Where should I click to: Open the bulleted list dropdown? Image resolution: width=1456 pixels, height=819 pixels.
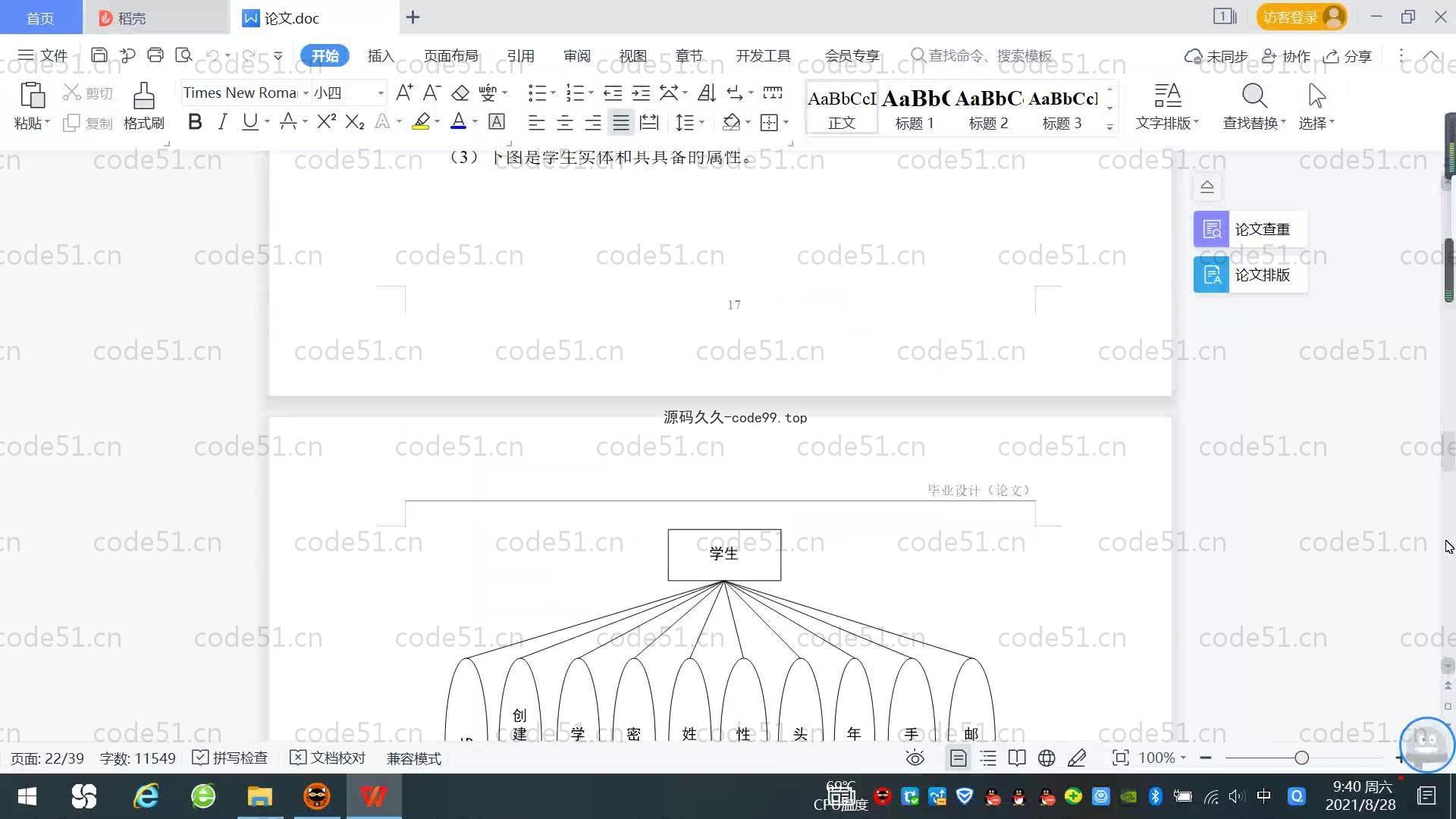[553, 93]
